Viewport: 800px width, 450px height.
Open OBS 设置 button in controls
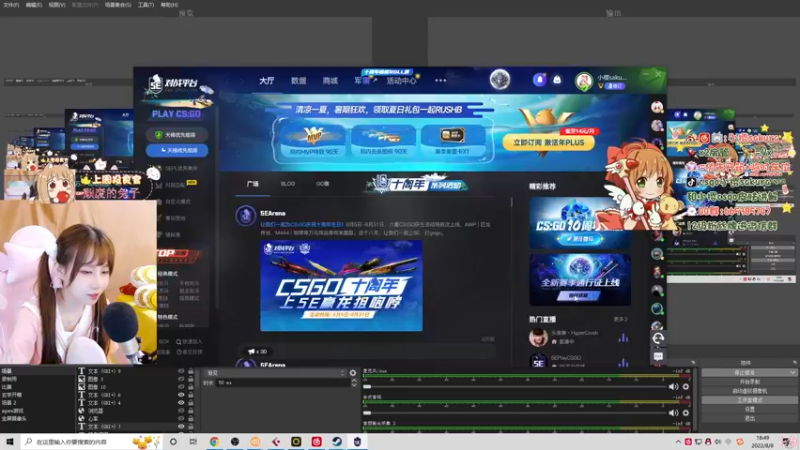749,409
